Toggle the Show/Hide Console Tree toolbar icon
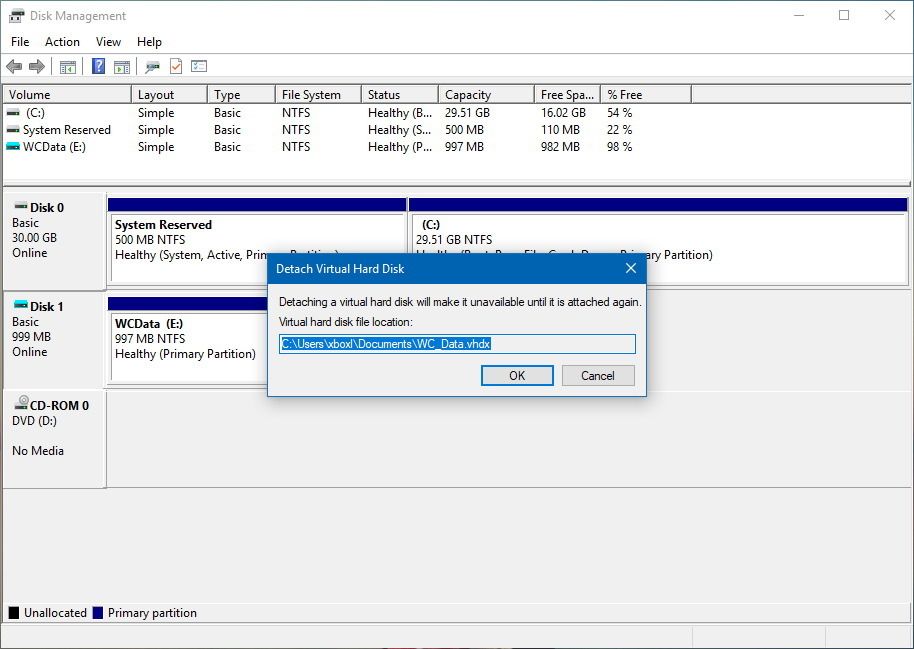Image resolution: width=914 pixels, height=649 pixels. tap(66, 66)
